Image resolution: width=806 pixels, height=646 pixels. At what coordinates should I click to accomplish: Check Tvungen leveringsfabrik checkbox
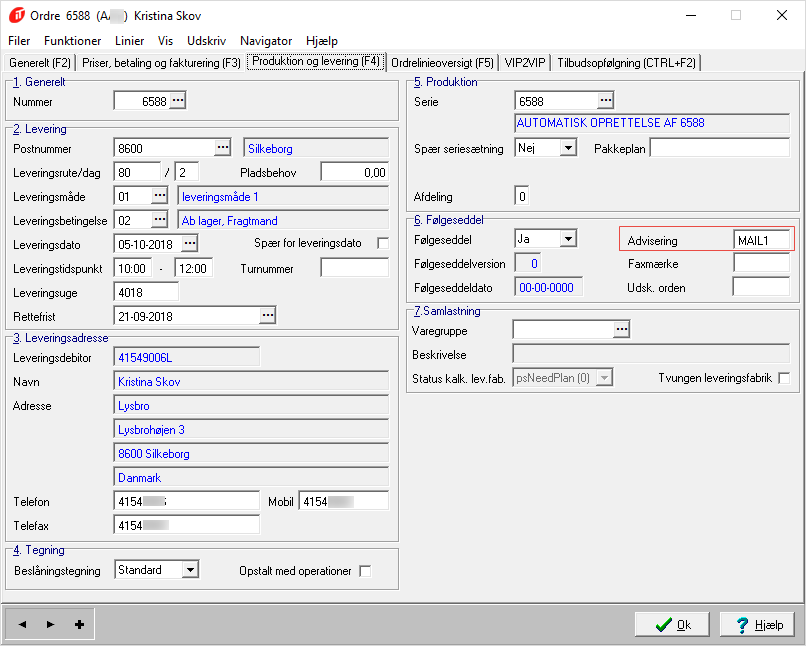click(784, 378)
